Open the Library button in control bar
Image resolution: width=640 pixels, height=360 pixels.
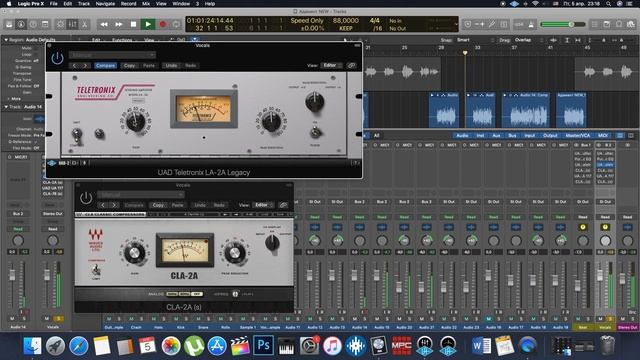pyautogui.click(x=9, y=24)
